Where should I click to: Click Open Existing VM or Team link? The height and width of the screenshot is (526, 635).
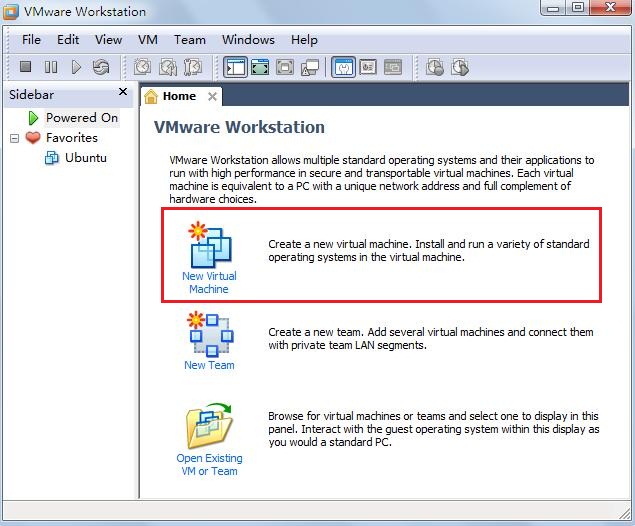(x=209, y=465)
